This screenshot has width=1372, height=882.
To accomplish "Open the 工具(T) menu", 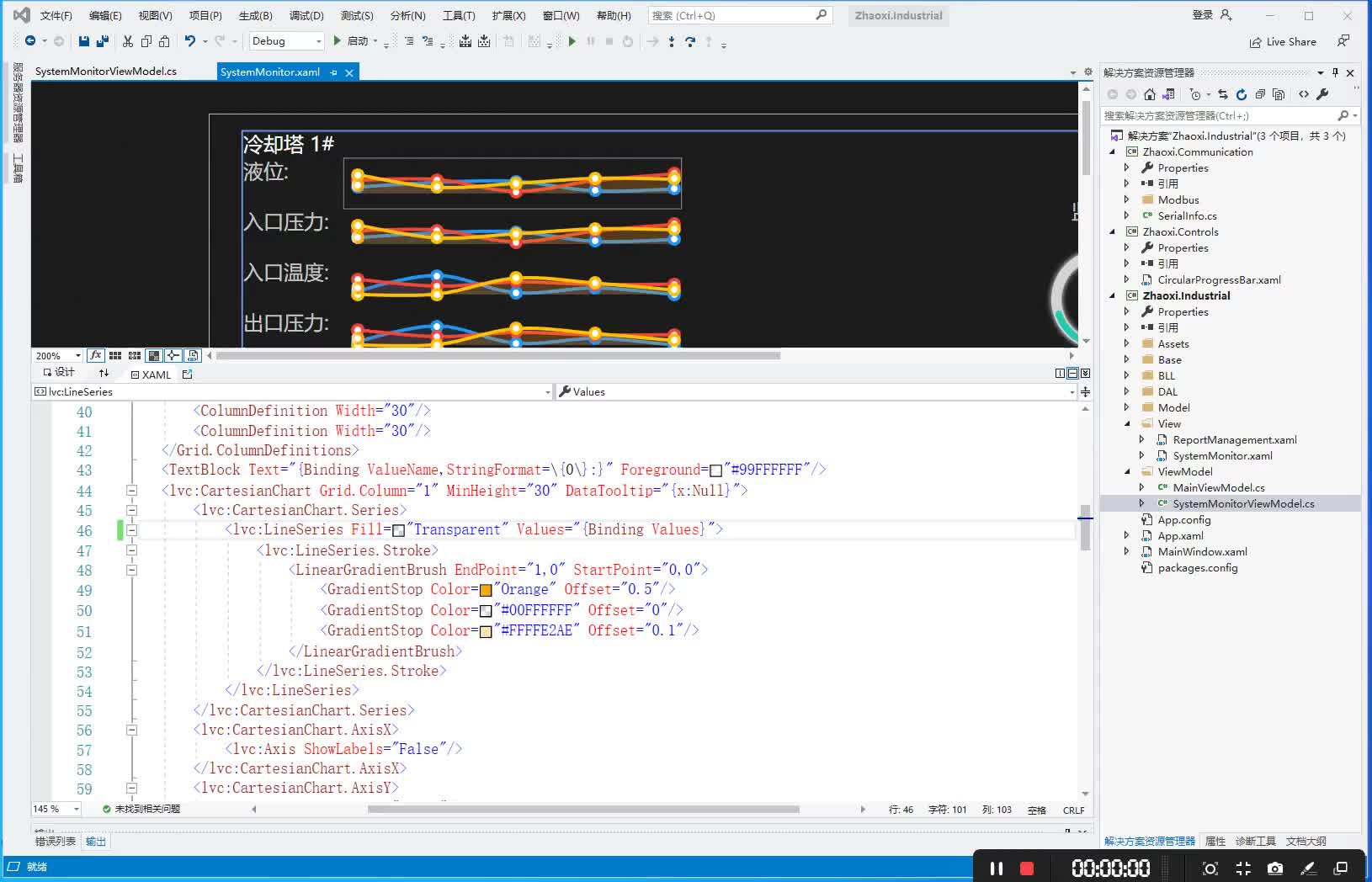I will pos(459,15).
